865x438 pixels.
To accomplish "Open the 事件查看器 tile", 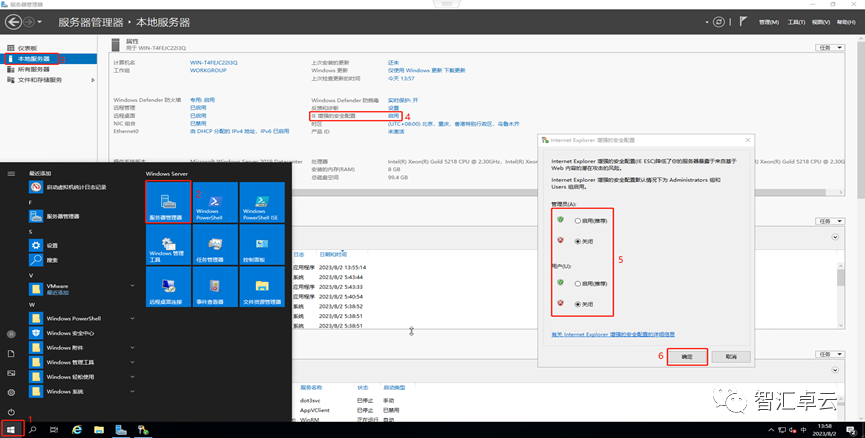I will [x=215, y=287].
